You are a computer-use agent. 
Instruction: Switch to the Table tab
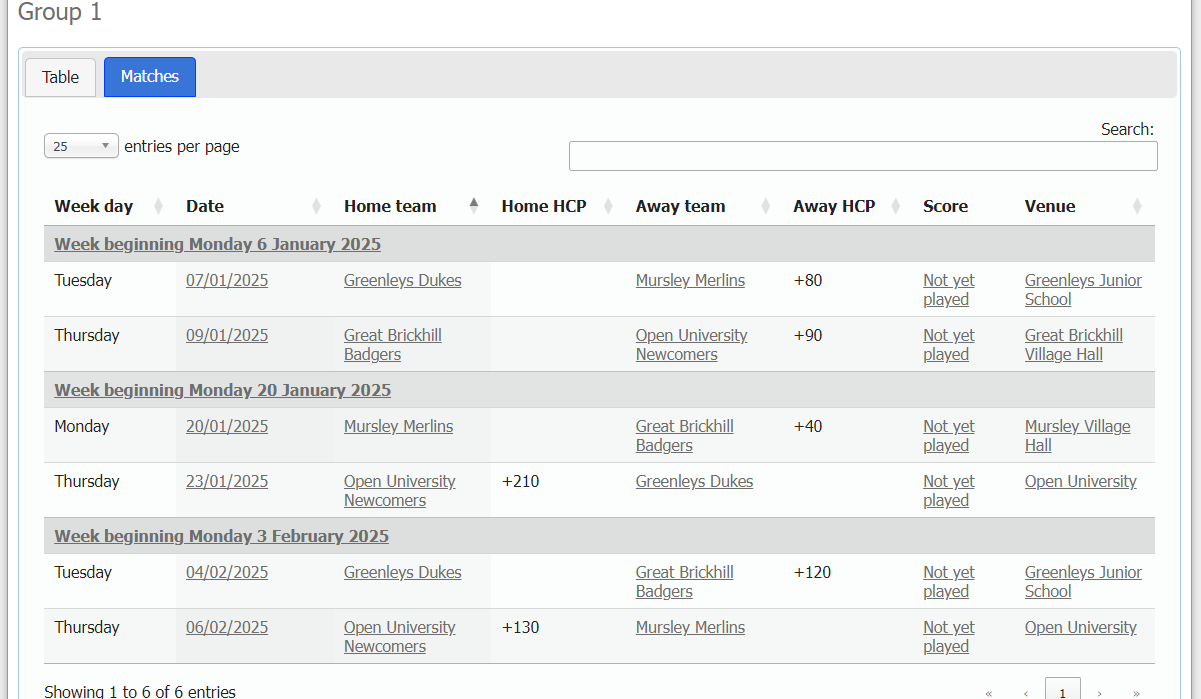[60, 77]
